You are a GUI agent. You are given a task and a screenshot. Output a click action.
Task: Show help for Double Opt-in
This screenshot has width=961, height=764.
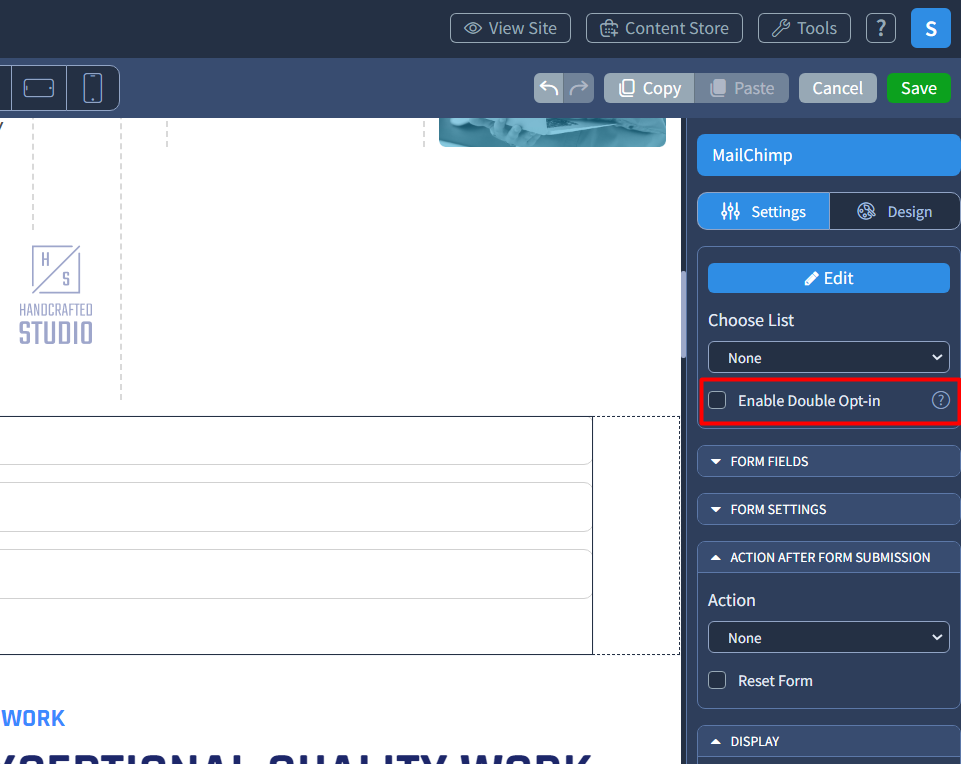941,400
